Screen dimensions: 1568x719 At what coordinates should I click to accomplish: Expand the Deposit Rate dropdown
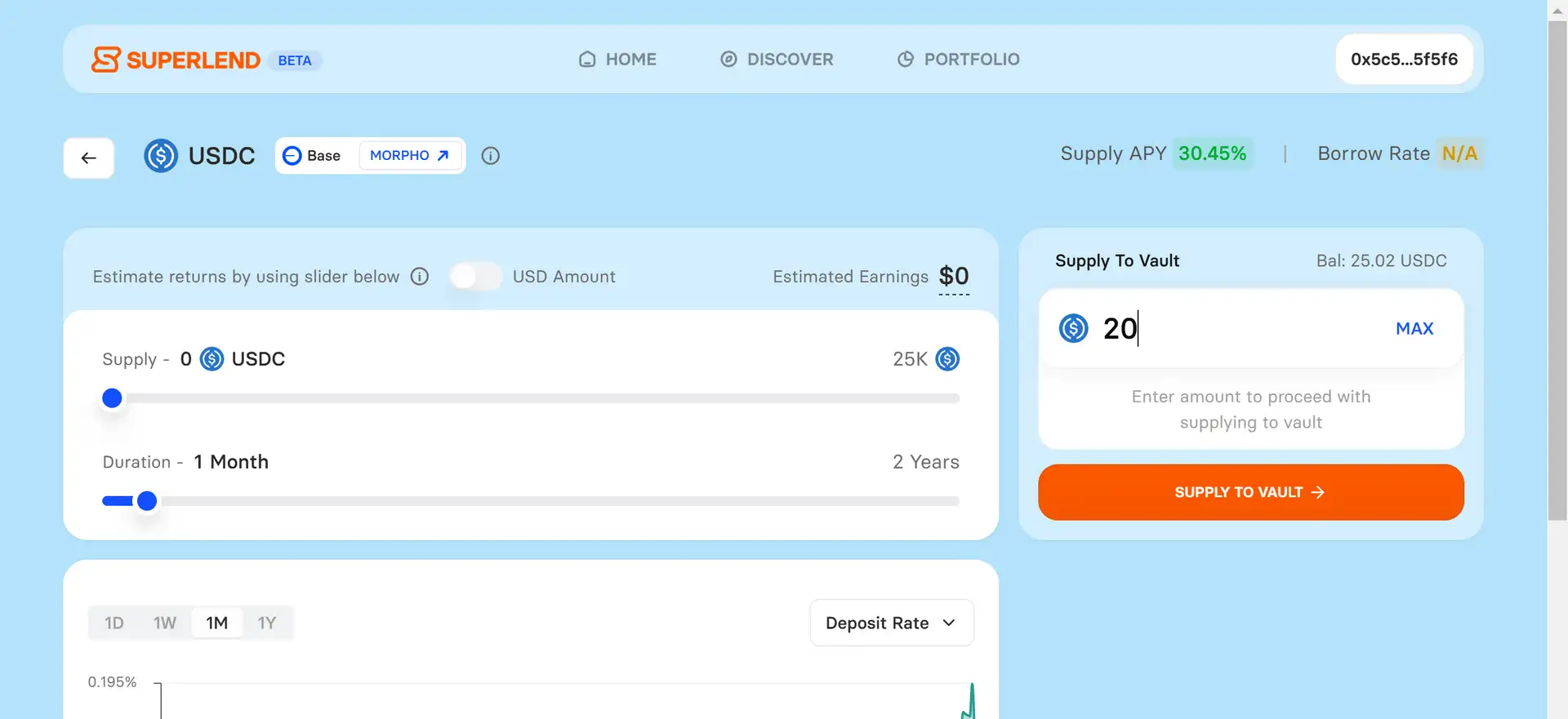click(891, 623)
